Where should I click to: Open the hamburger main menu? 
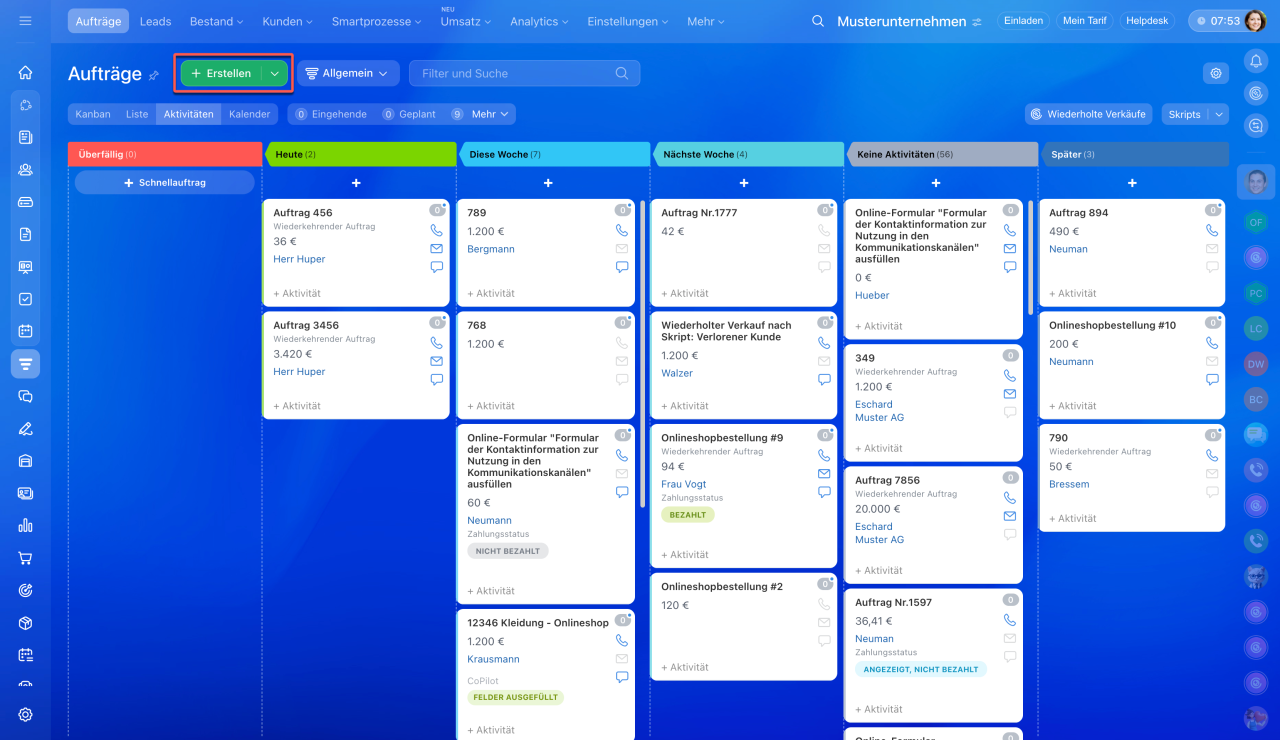click(25, 21)
